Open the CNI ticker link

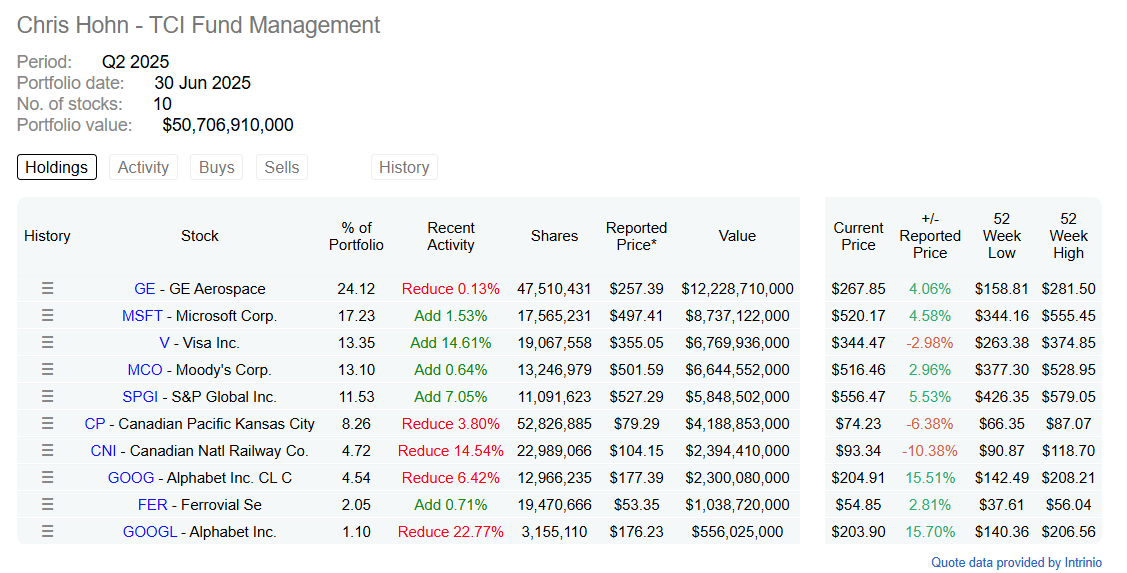tap(104, 451)
